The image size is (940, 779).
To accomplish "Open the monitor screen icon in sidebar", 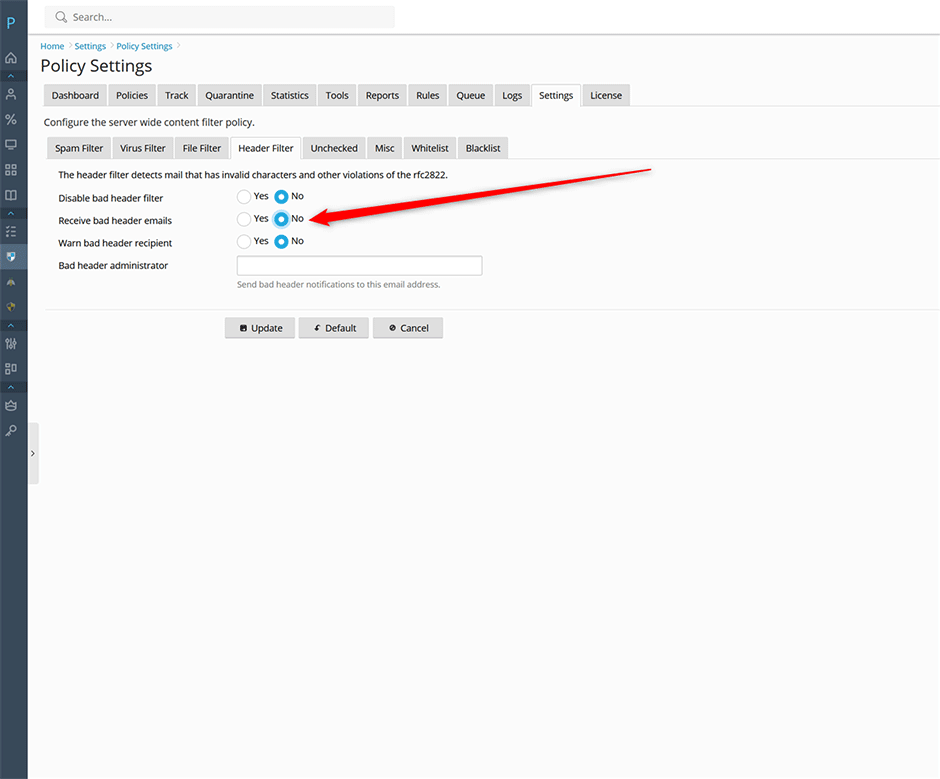I will (x=11, y=145).
